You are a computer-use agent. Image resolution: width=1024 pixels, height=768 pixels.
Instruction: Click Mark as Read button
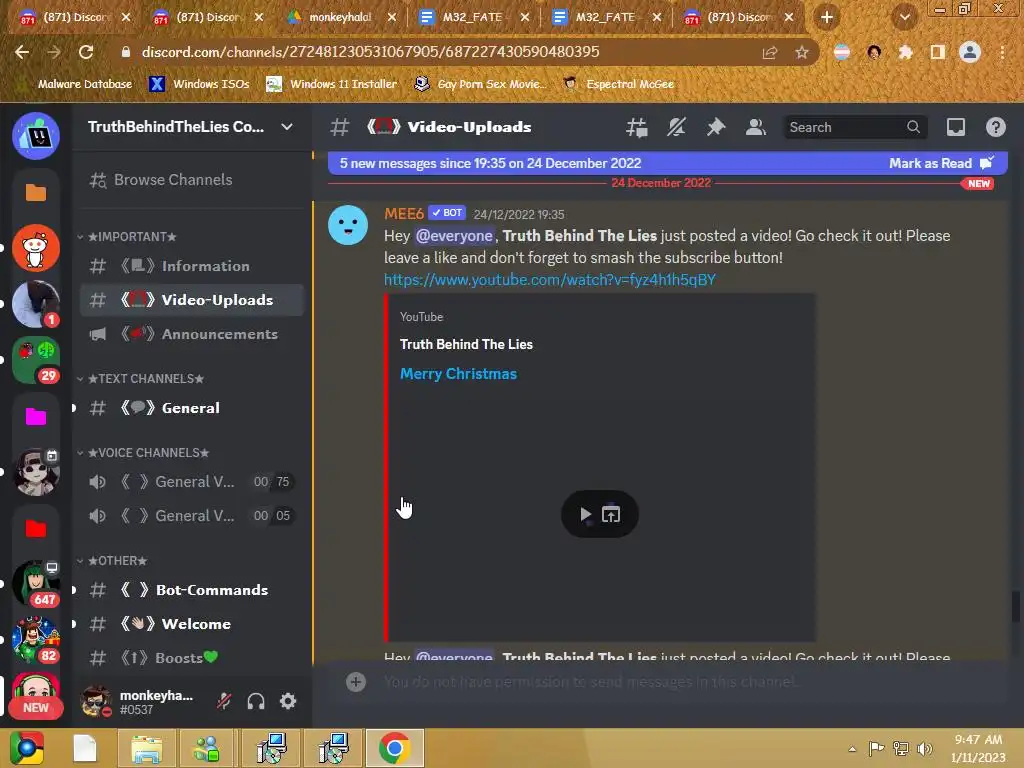coord(940,163)
